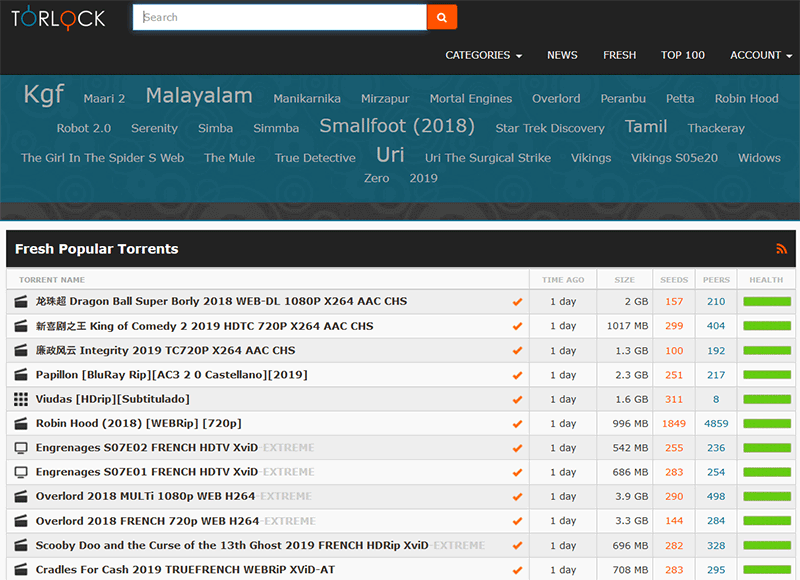
Task: Open the RSS feed icon for Fresh Popular Torrents
Action: (781, 249)
